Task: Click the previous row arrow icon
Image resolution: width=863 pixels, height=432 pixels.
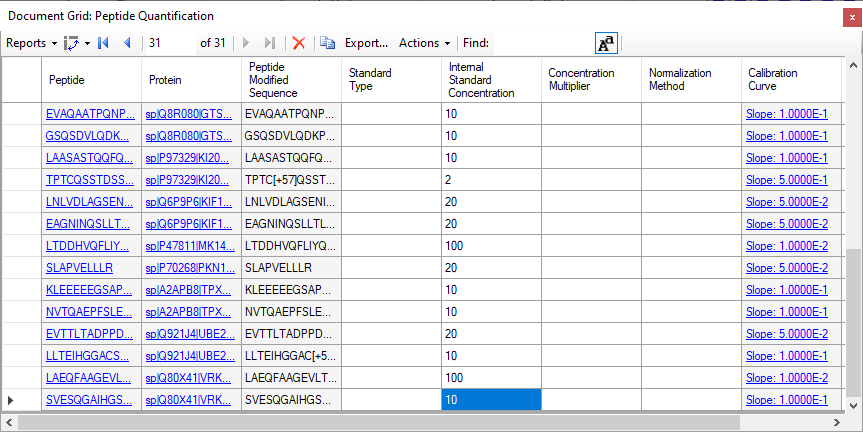Action: click(x=128, y=43)
